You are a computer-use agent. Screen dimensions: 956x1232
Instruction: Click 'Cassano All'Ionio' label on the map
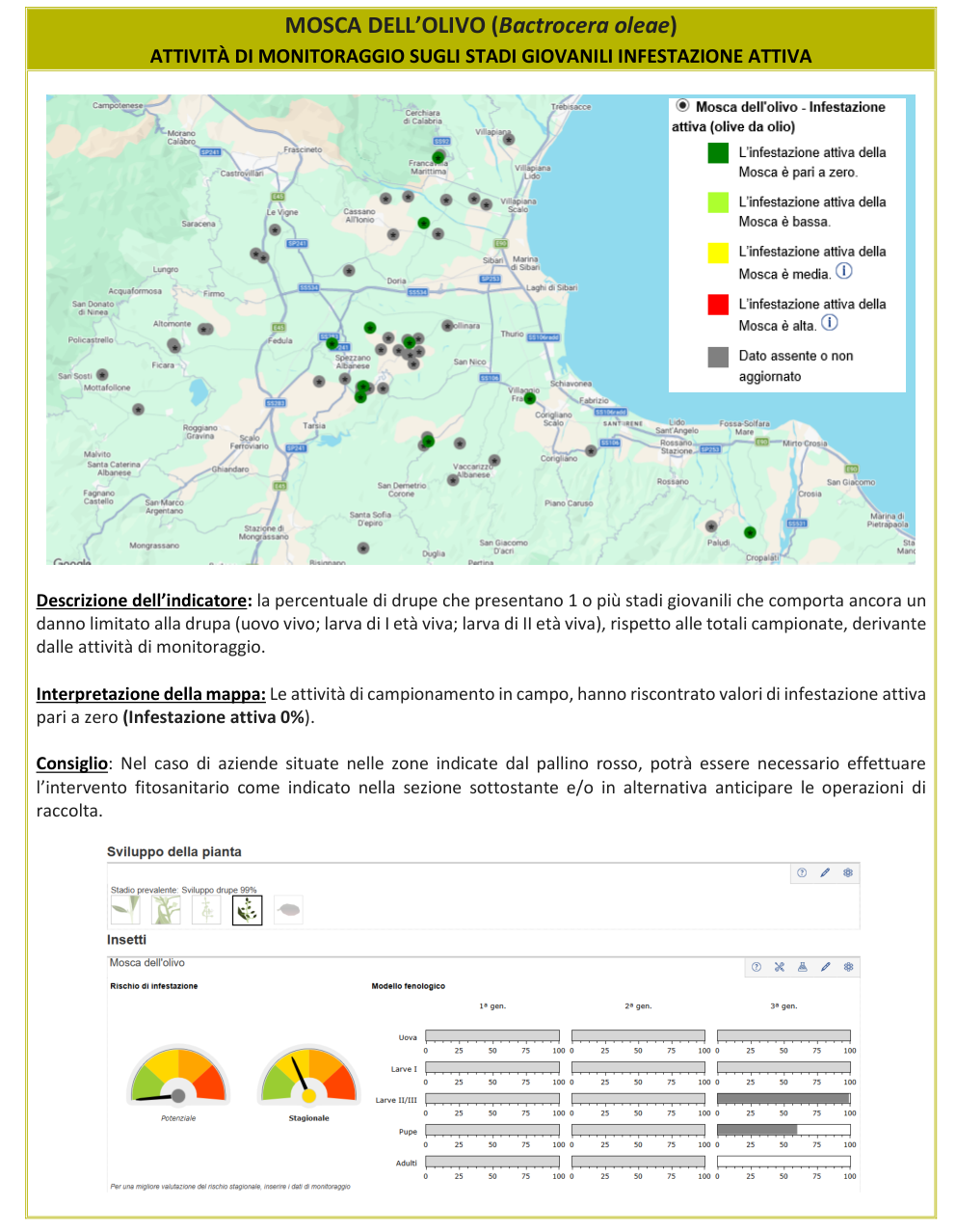[x=359, y=215]
